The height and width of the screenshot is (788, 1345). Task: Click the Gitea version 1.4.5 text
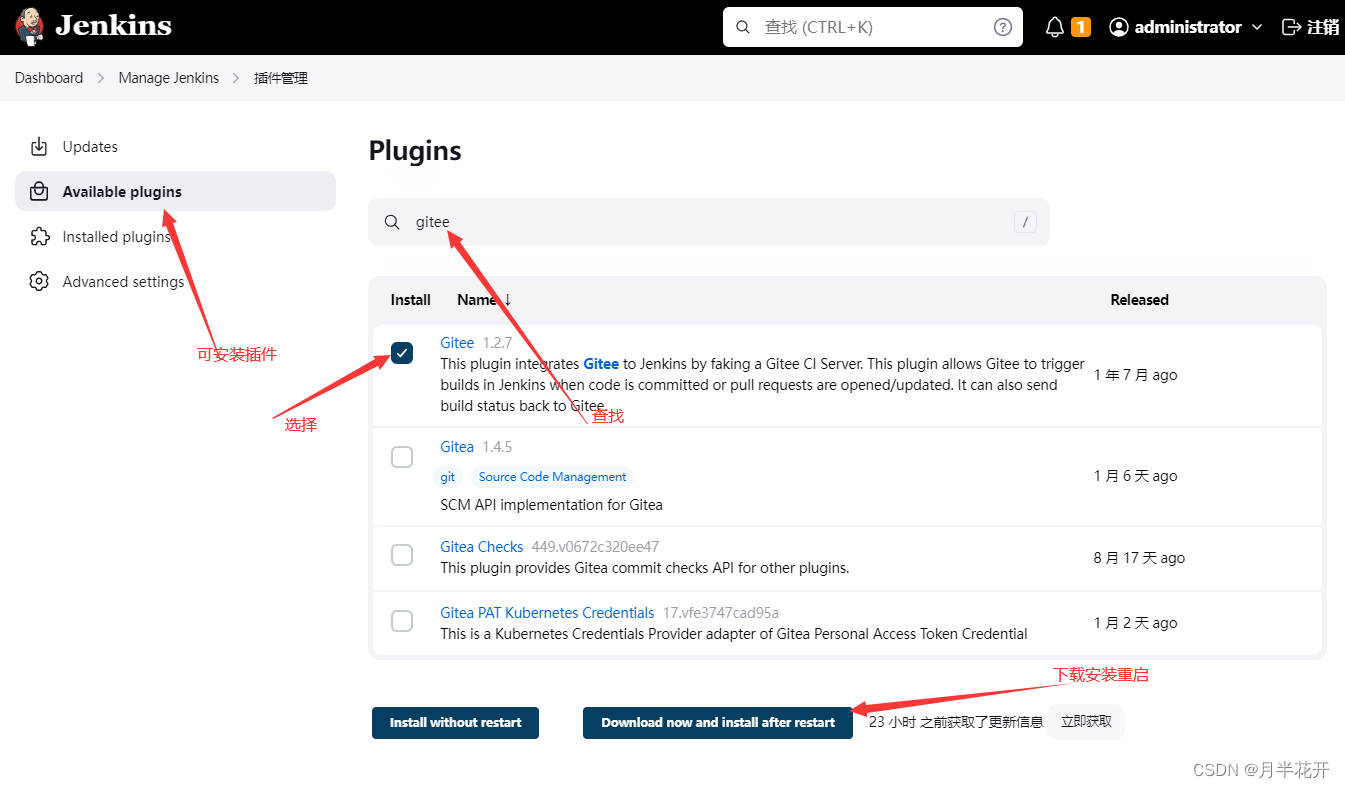click(x=497, y=447)
